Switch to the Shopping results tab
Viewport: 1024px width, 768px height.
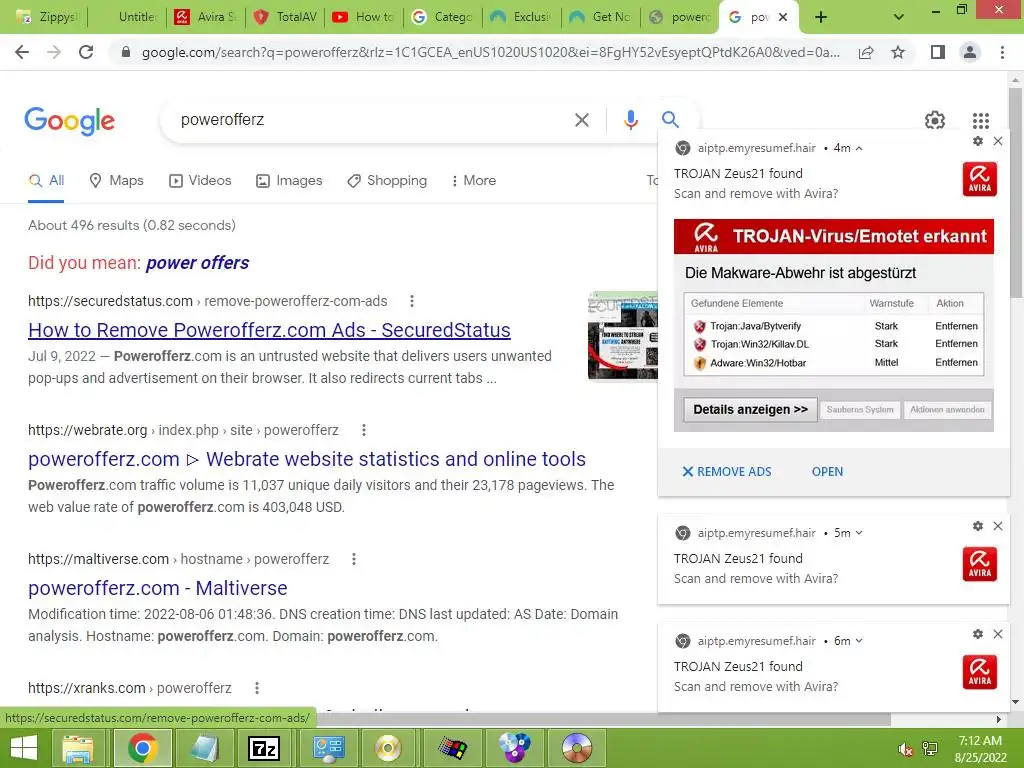[x=387, y=181]
